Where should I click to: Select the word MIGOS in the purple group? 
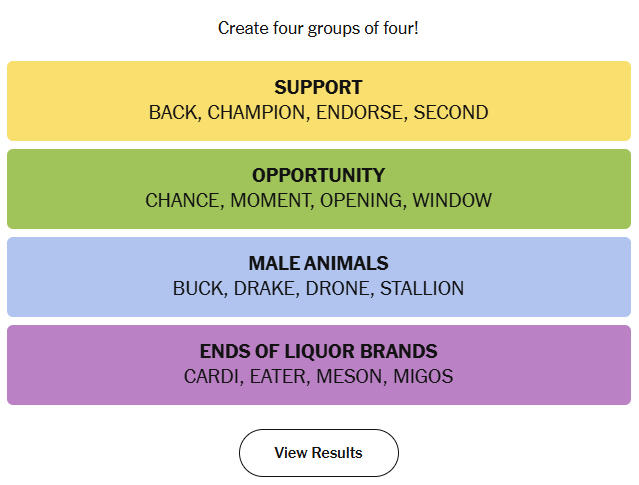click(x=423, y=377)
